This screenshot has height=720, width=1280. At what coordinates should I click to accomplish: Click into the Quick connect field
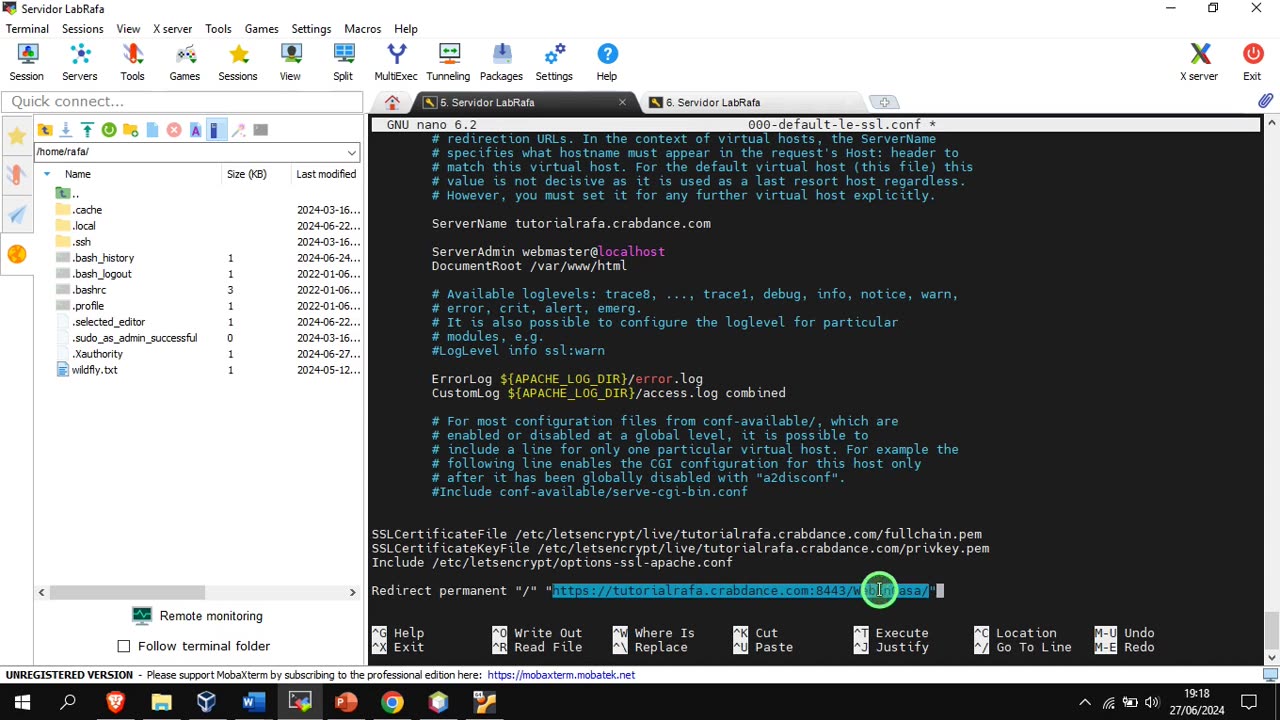click(x=182, y=101)
